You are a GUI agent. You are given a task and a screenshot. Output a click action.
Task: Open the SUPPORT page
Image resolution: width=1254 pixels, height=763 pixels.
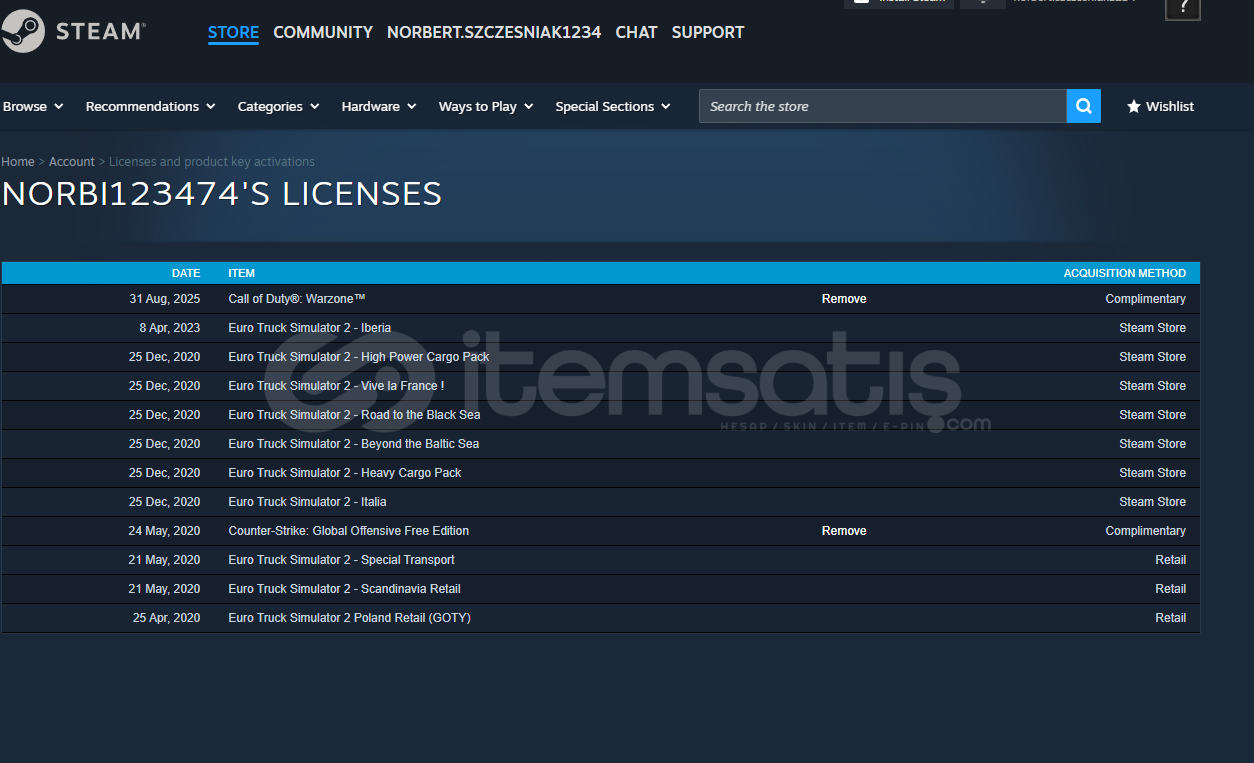[708, 32]
